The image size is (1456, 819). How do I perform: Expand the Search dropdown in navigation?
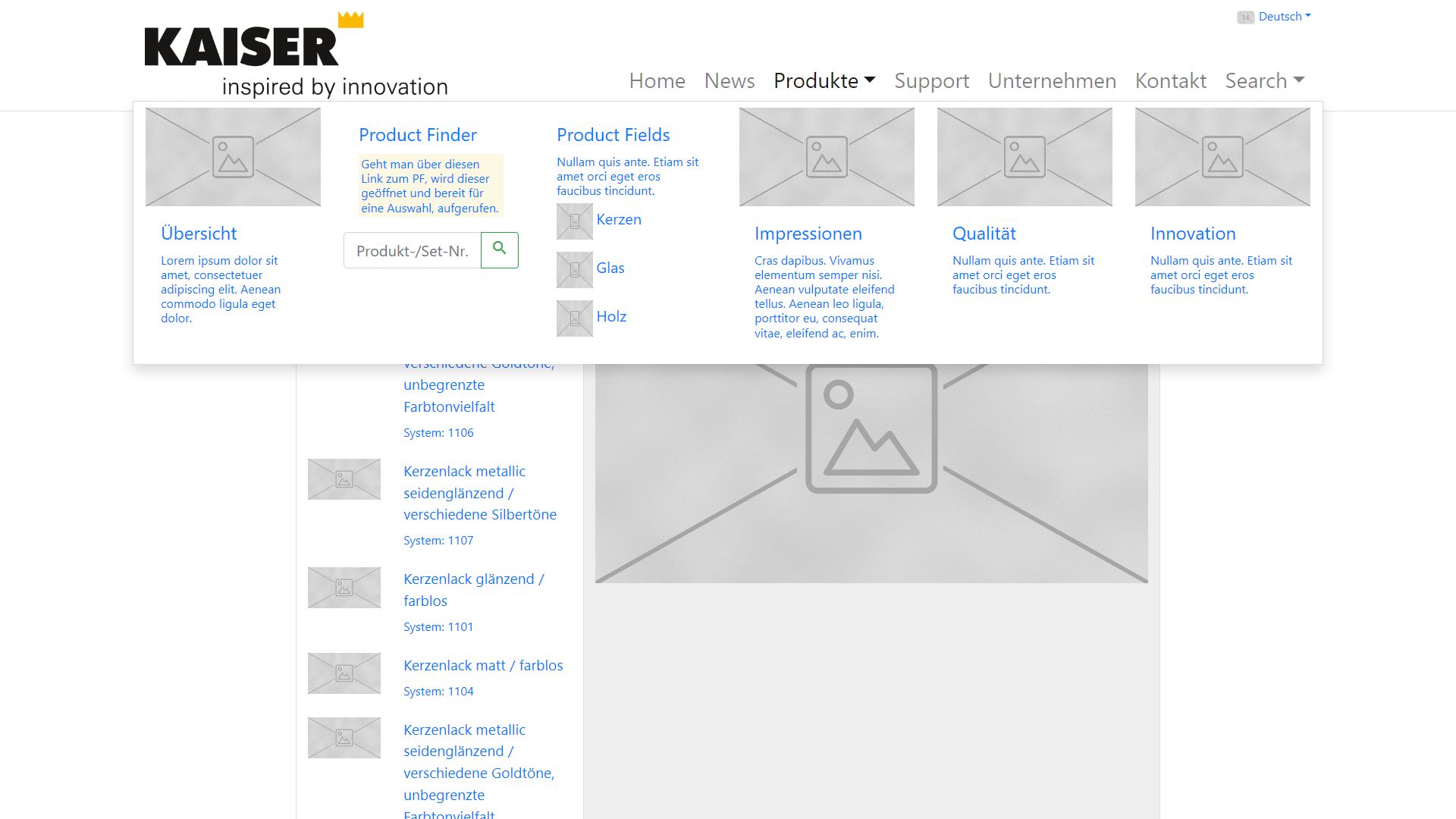(x=1264, y=80)
